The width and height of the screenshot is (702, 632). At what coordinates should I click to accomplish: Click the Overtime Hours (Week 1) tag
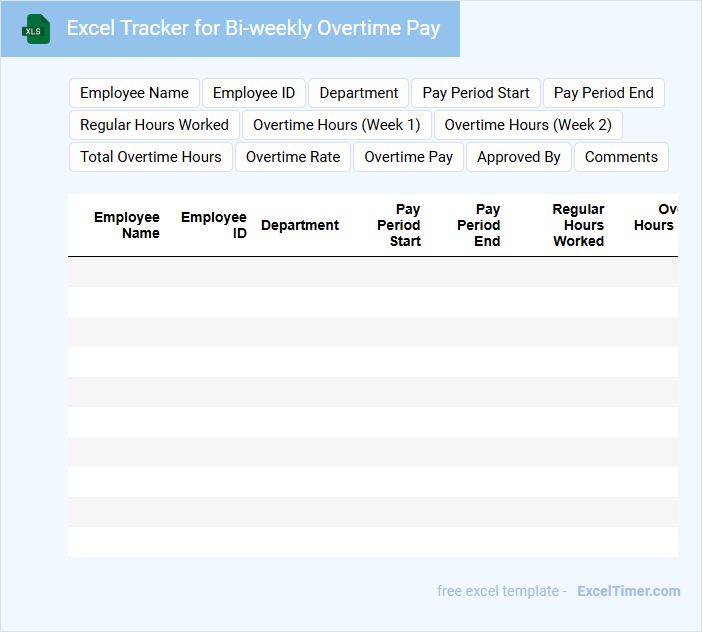(337, 125)
